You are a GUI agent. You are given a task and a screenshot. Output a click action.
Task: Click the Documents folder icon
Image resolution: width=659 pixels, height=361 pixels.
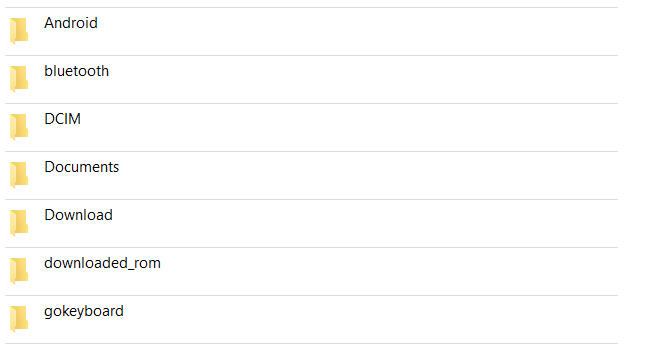pos(19,174)
